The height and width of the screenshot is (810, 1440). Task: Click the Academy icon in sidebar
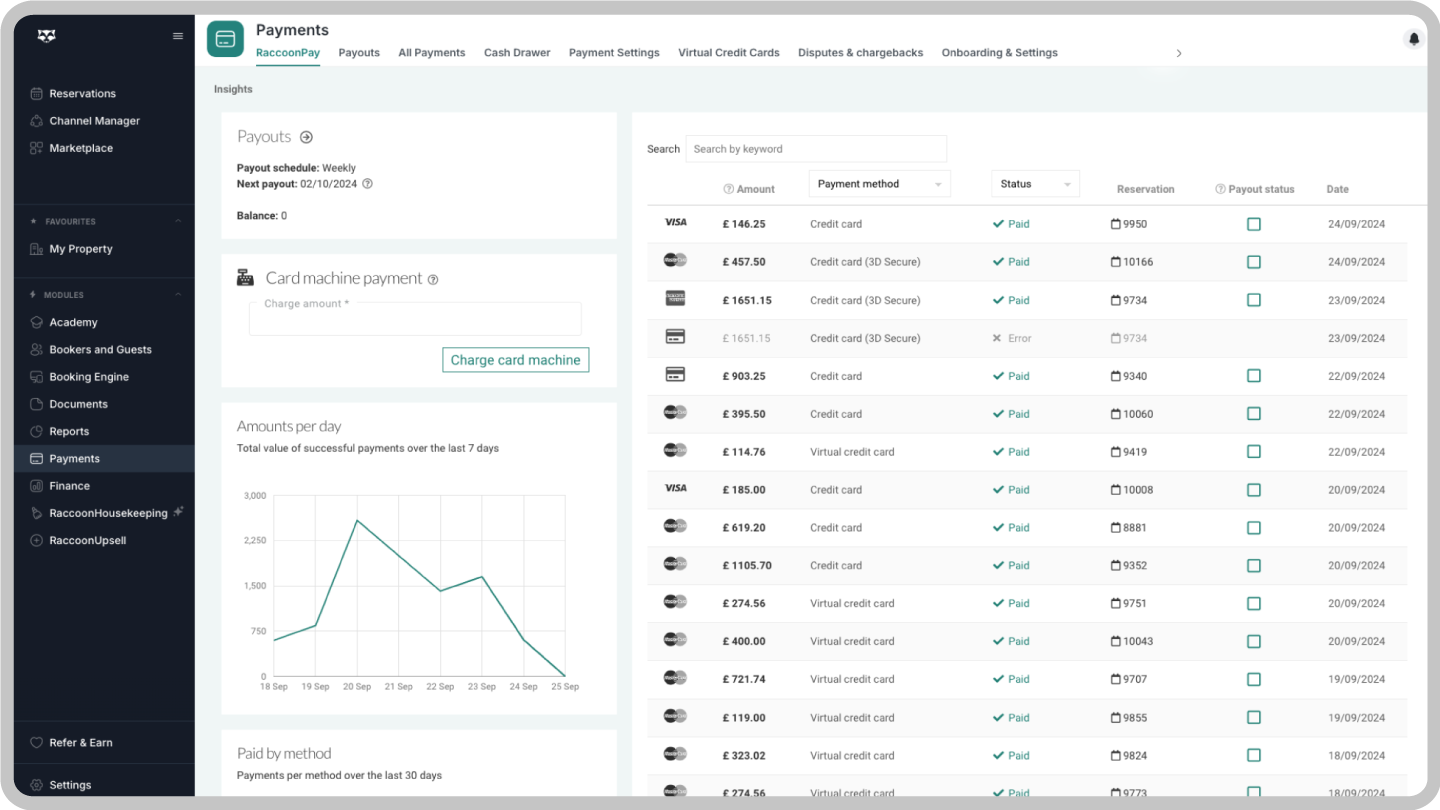tap(37, 322)
